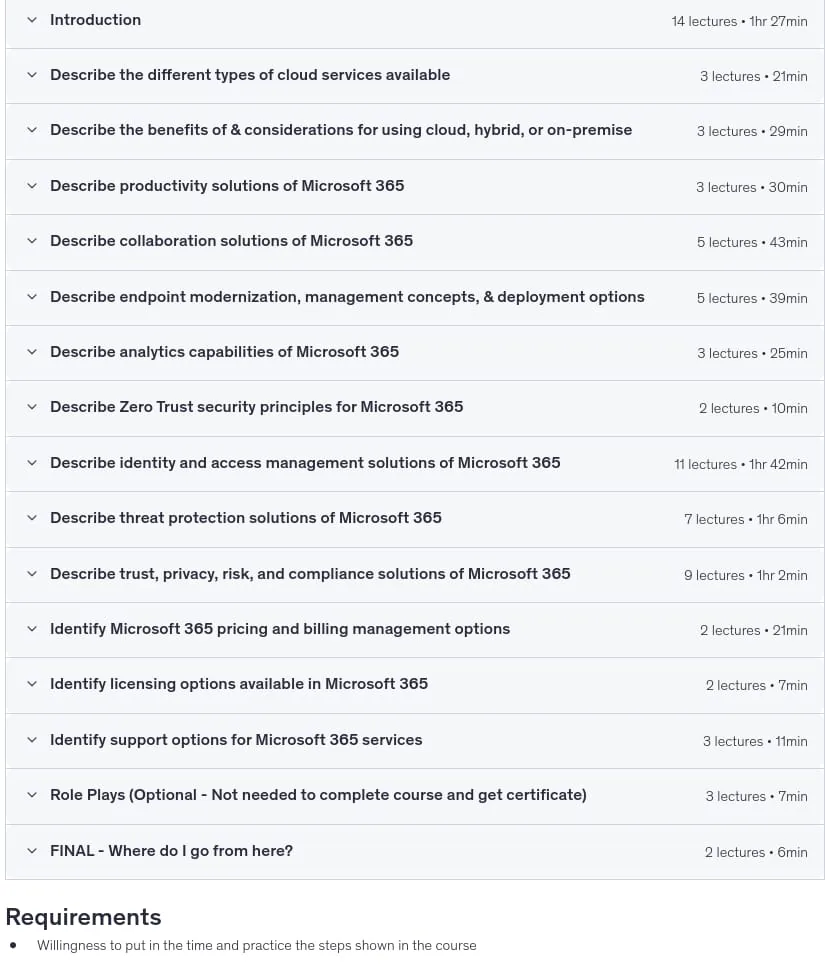
Task: Click Describe collaboration solutions of Microsoft 365 title
Action: coord(231,241)
